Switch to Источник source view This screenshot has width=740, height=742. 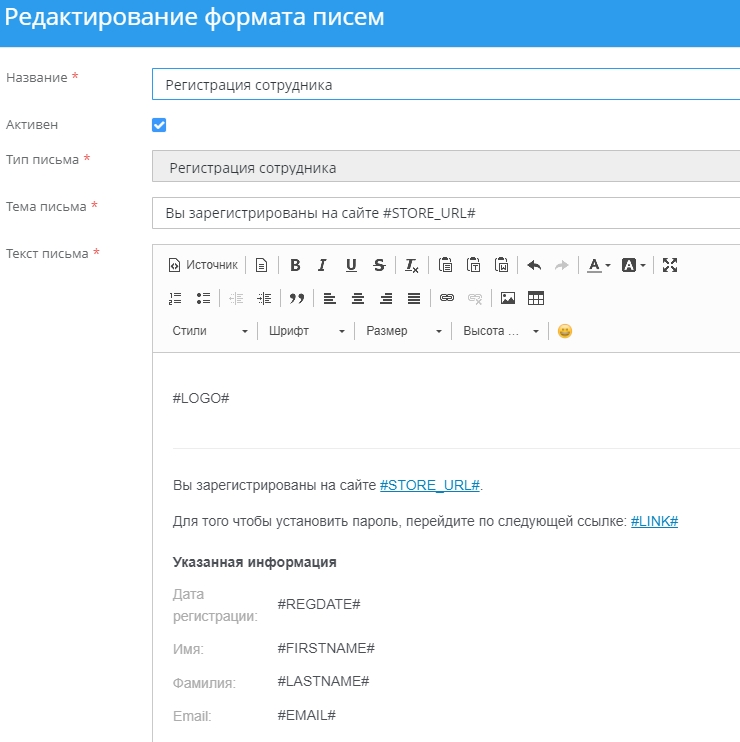tap(204, 265)
